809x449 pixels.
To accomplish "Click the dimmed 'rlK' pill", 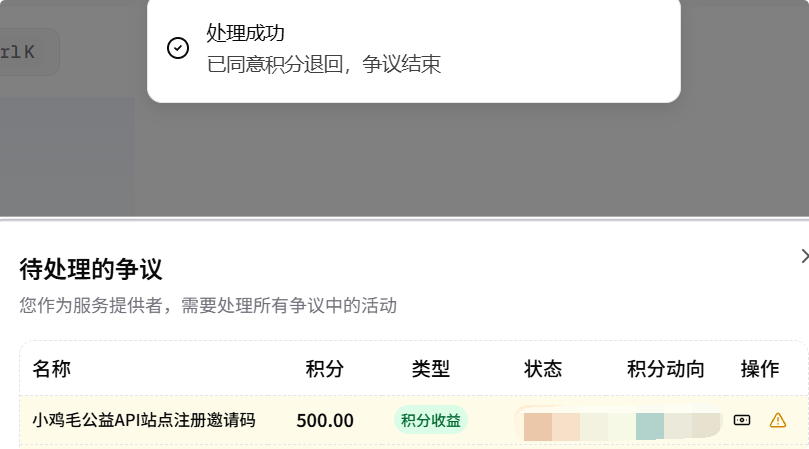I will 28,52.
